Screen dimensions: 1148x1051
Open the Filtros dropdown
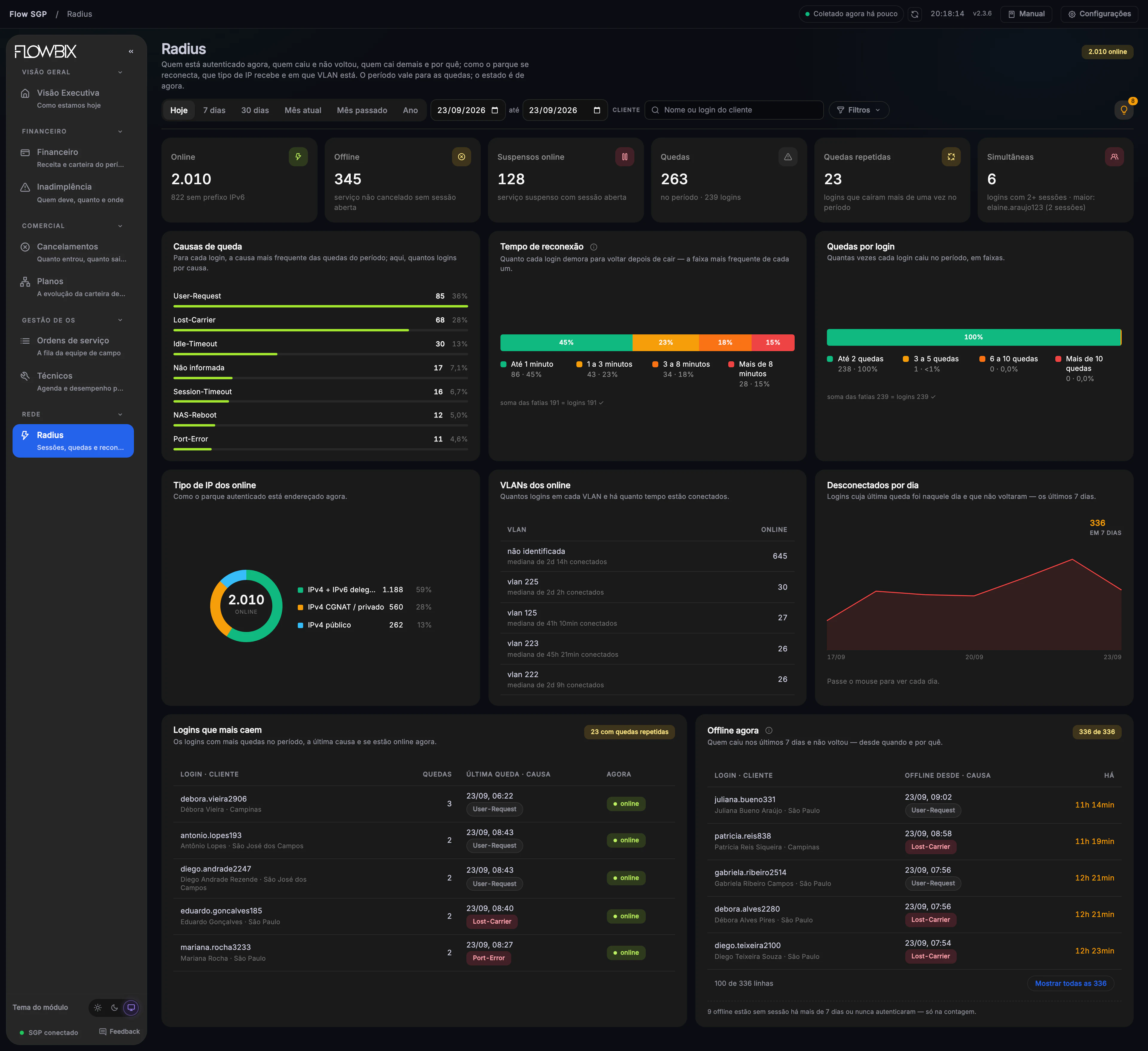pos(859,110)
